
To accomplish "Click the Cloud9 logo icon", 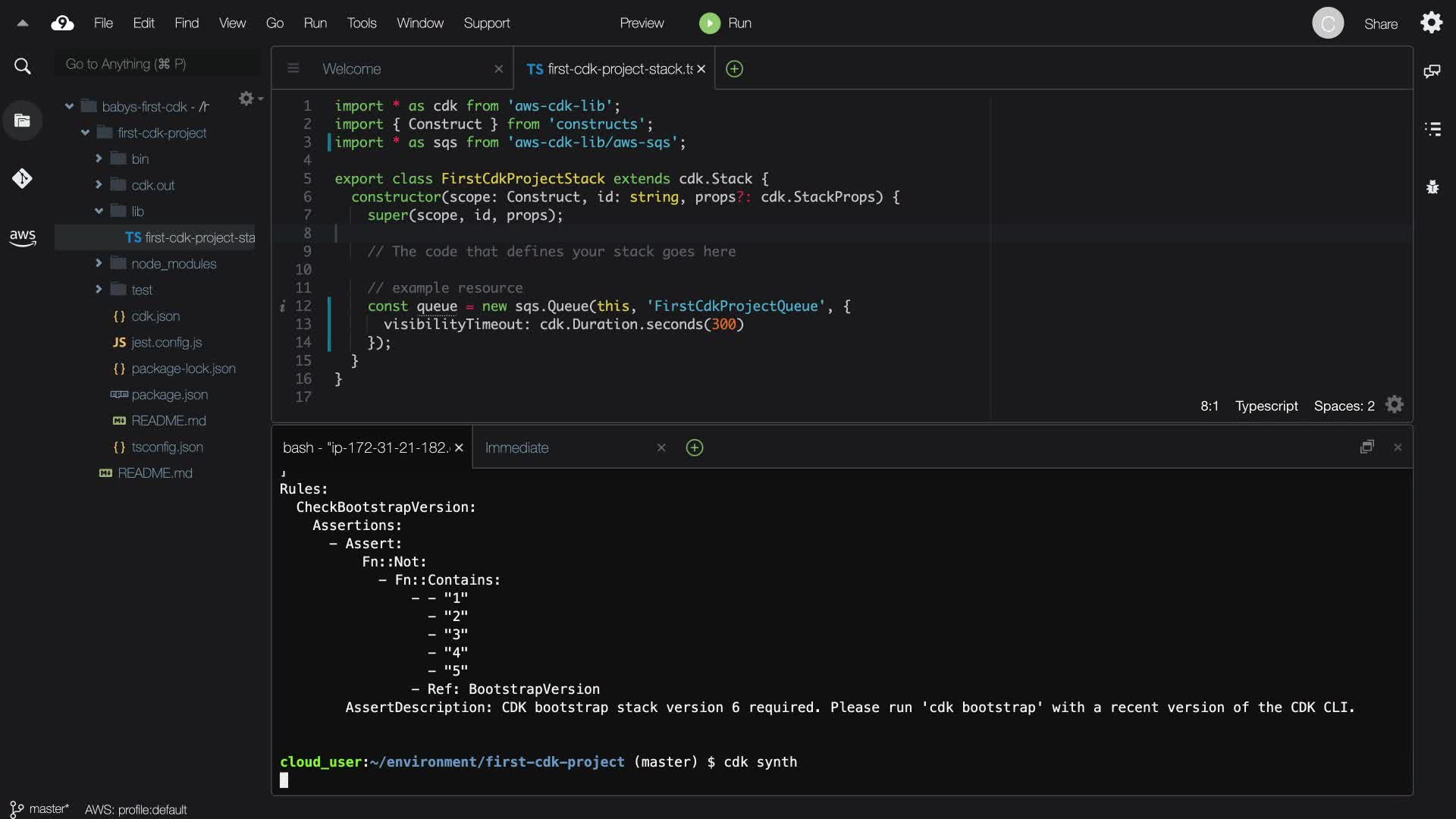I will pyautogui.click(x=62, y=24).
